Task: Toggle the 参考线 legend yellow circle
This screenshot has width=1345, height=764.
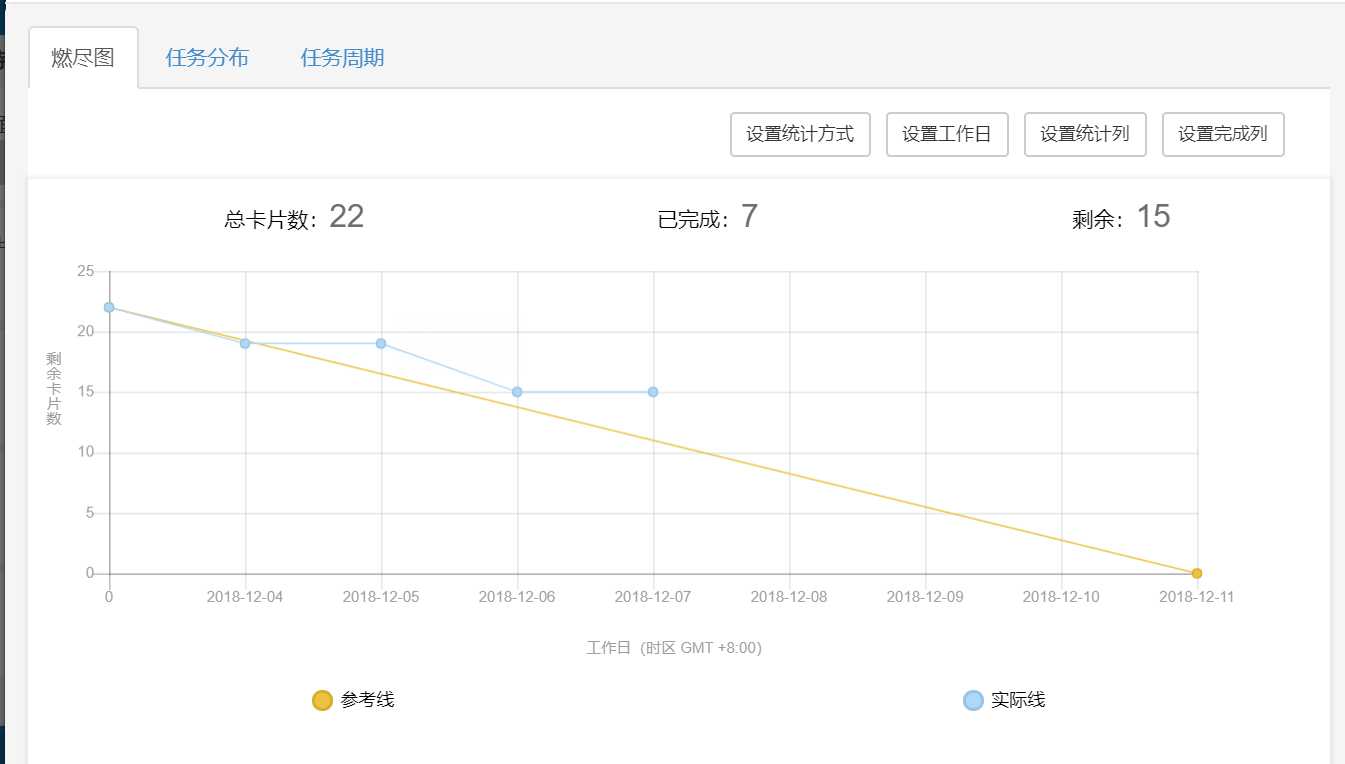Action: click(322, 700)
